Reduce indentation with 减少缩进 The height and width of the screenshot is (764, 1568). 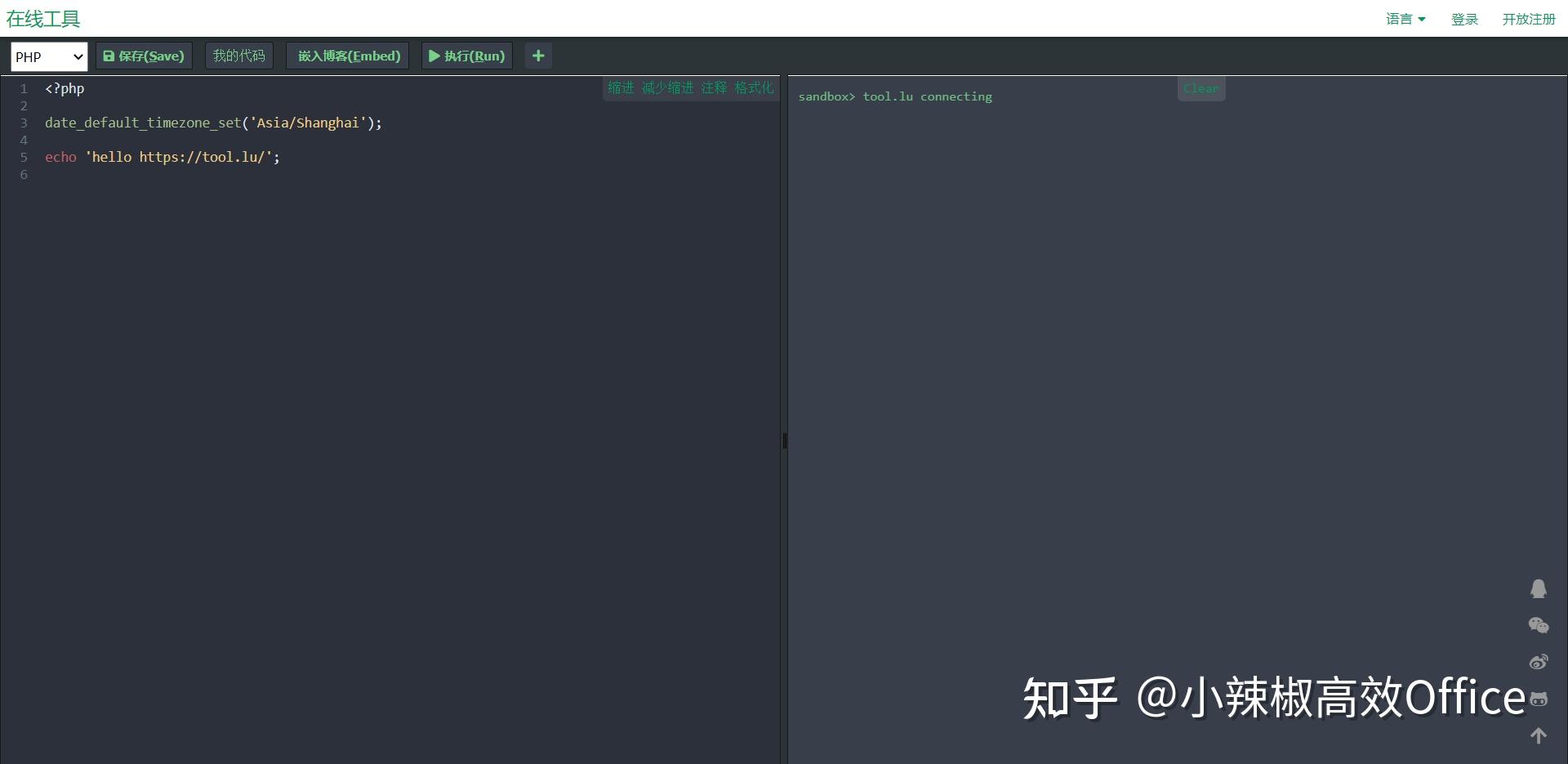point(666,87)
